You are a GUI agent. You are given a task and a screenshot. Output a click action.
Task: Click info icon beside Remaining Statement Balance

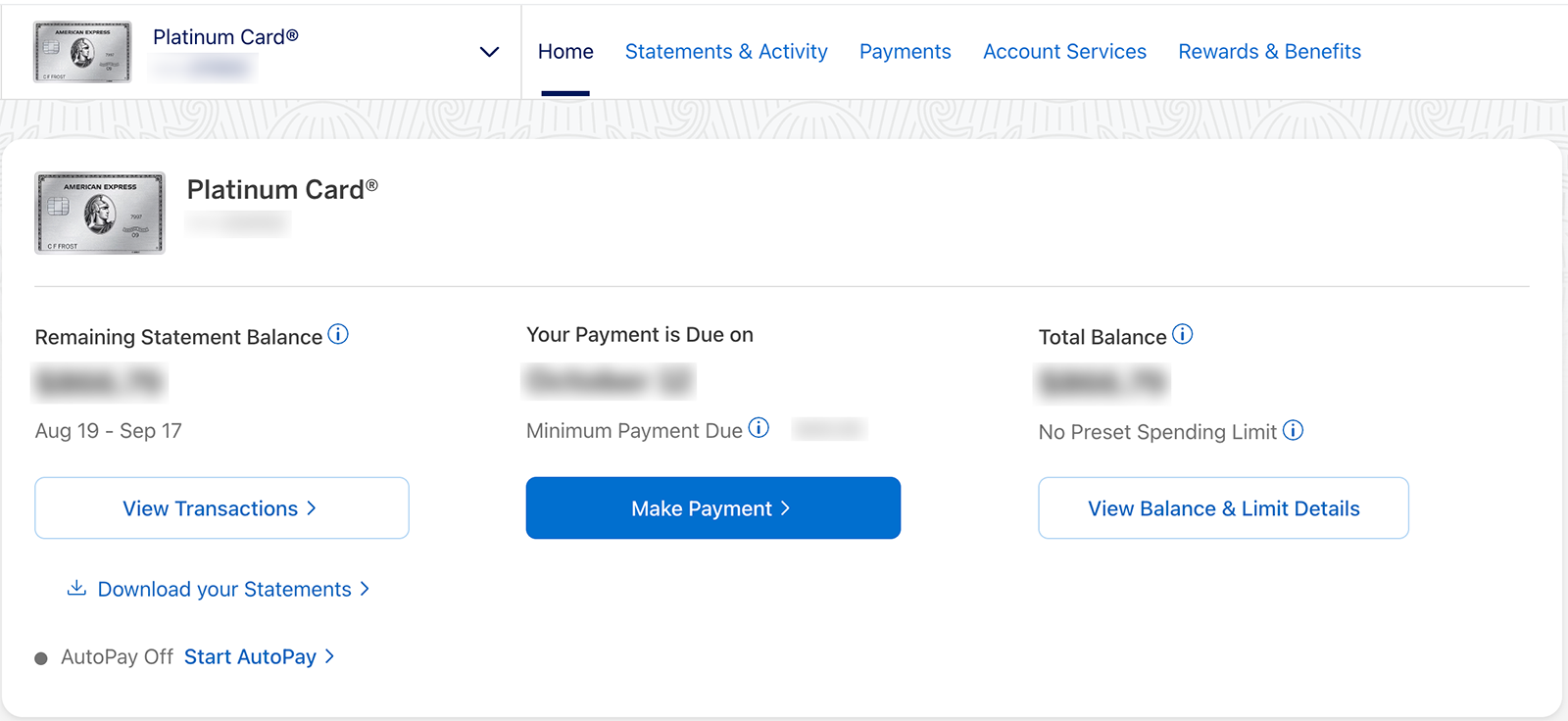[x=338, y=335]
